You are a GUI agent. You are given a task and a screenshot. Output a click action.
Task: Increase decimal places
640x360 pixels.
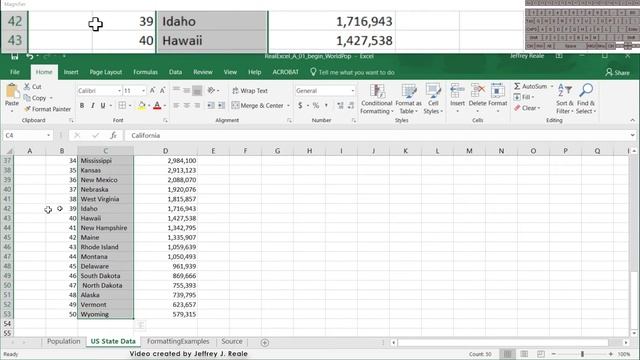click(x=340, y=106)
